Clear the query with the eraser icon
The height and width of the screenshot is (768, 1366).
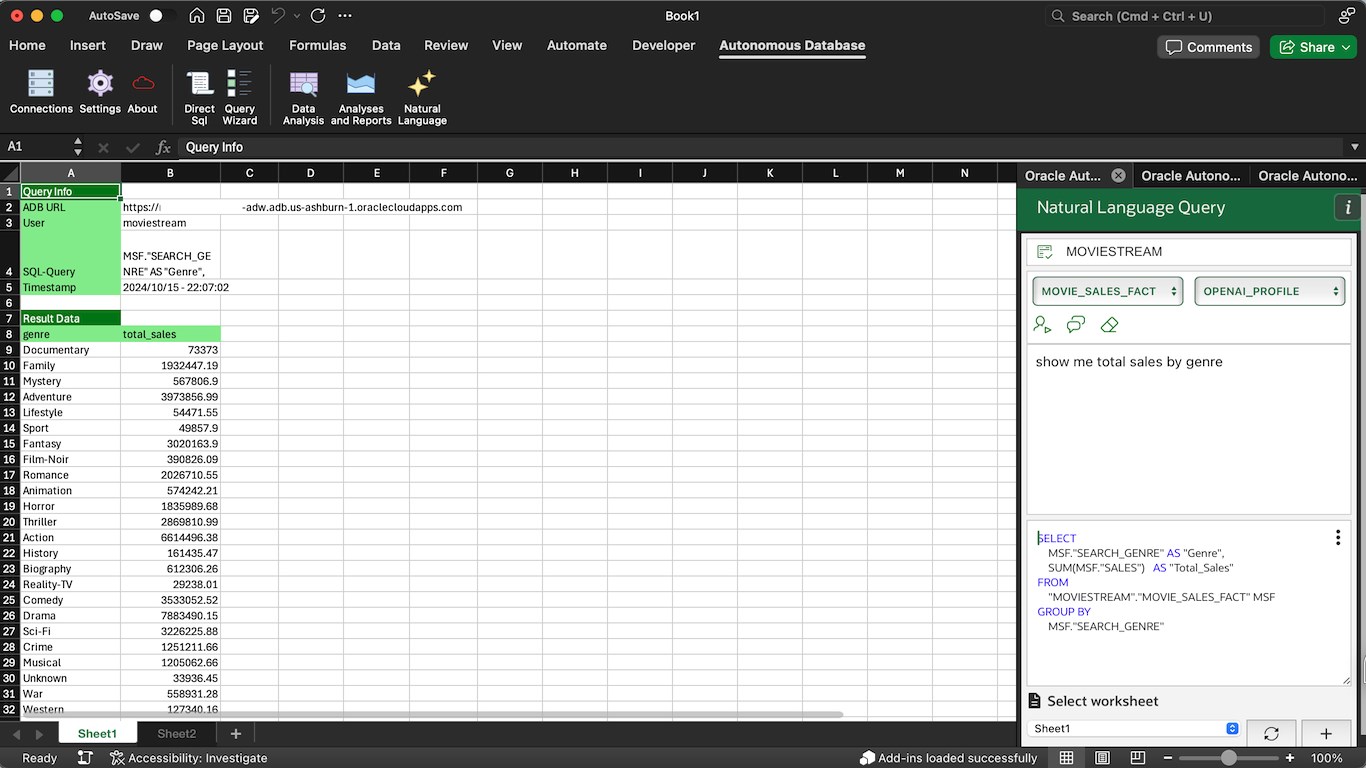tap(1109, 324)
